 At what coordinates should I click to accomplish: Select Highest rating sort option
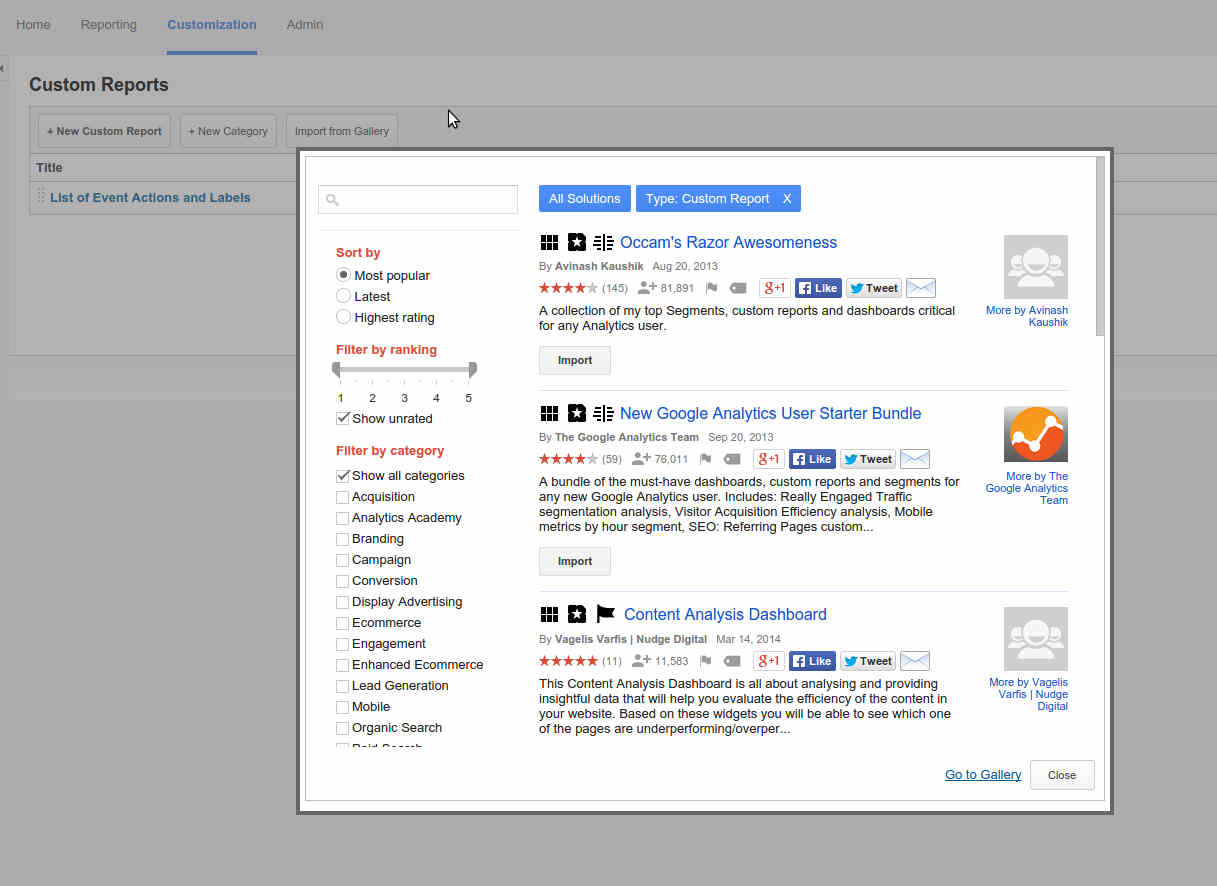pyautogui.click(x=343, y=317)
